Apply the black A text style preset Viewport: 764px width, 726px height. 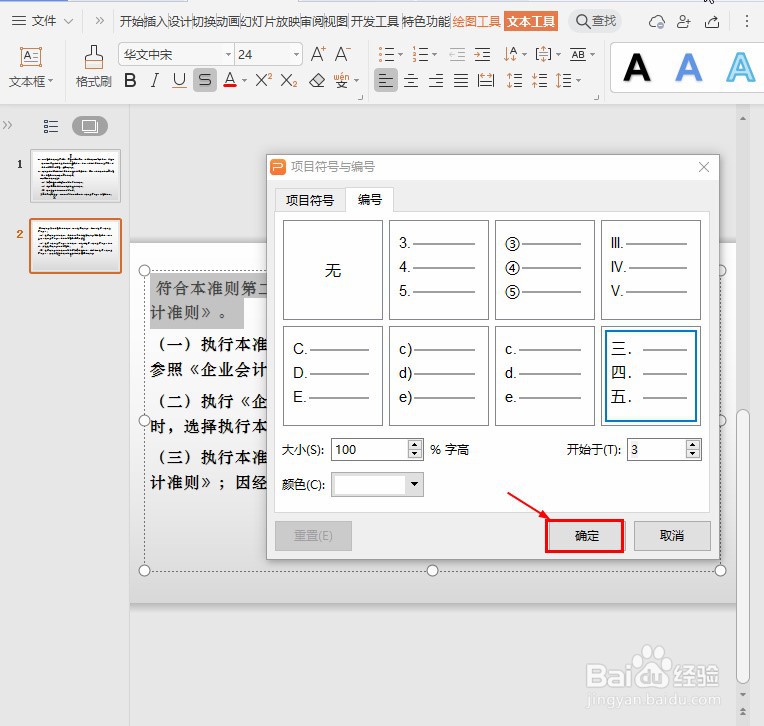pos(637,67)
